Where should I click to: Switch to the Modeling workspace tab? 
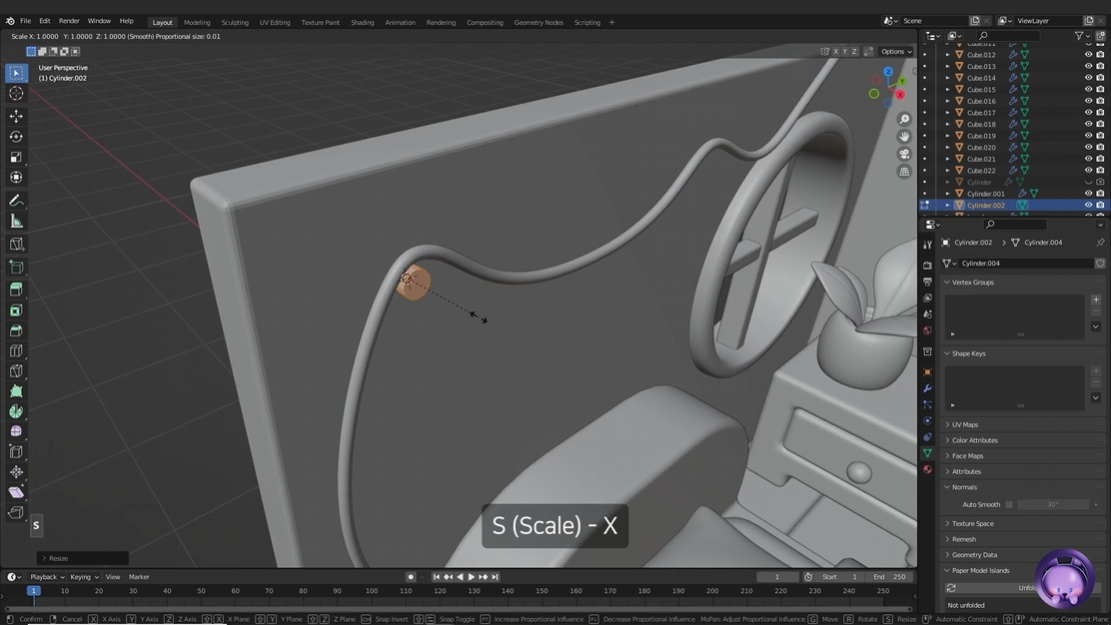point(197,23)
